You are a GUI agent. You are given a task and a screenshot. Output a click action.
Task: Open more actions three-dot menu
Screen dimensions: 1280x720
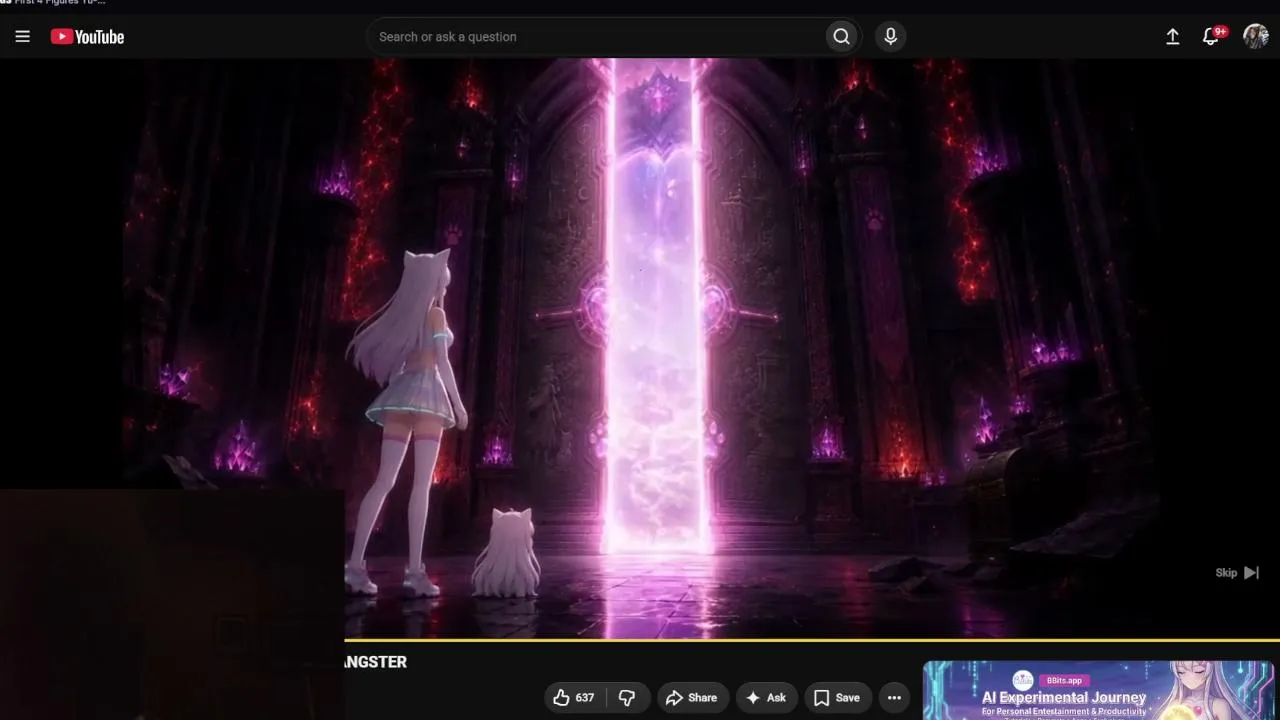[894, 698]
